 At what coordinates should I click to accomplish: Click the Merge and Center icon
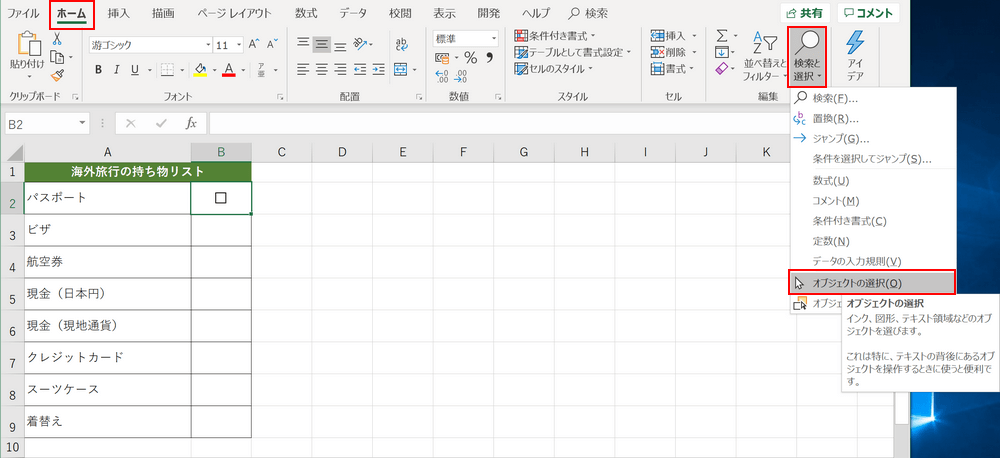(x=401, y=69)
